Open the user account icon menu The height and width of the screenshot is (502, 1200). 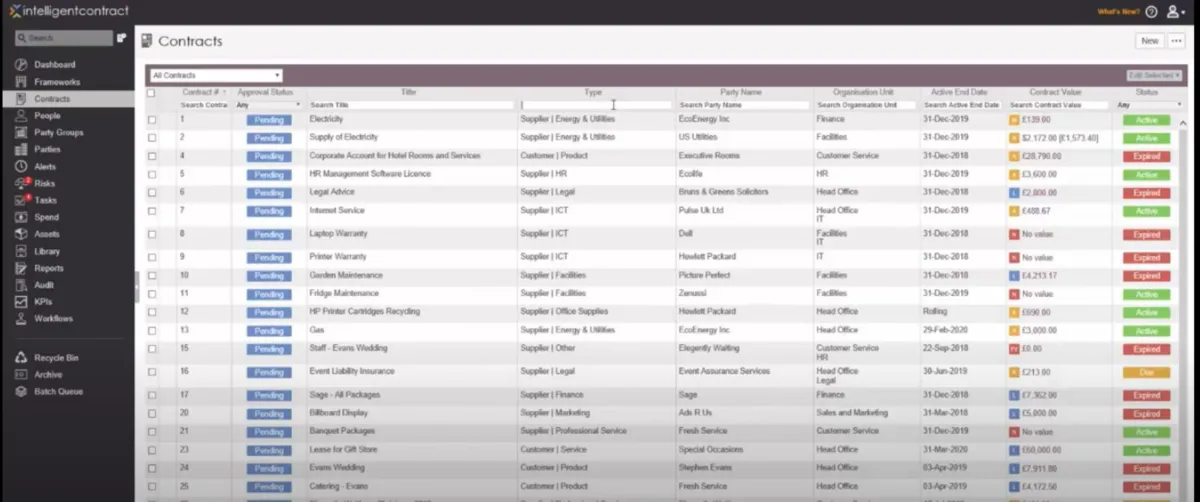pyautogui.click(x=1176, y=12)
